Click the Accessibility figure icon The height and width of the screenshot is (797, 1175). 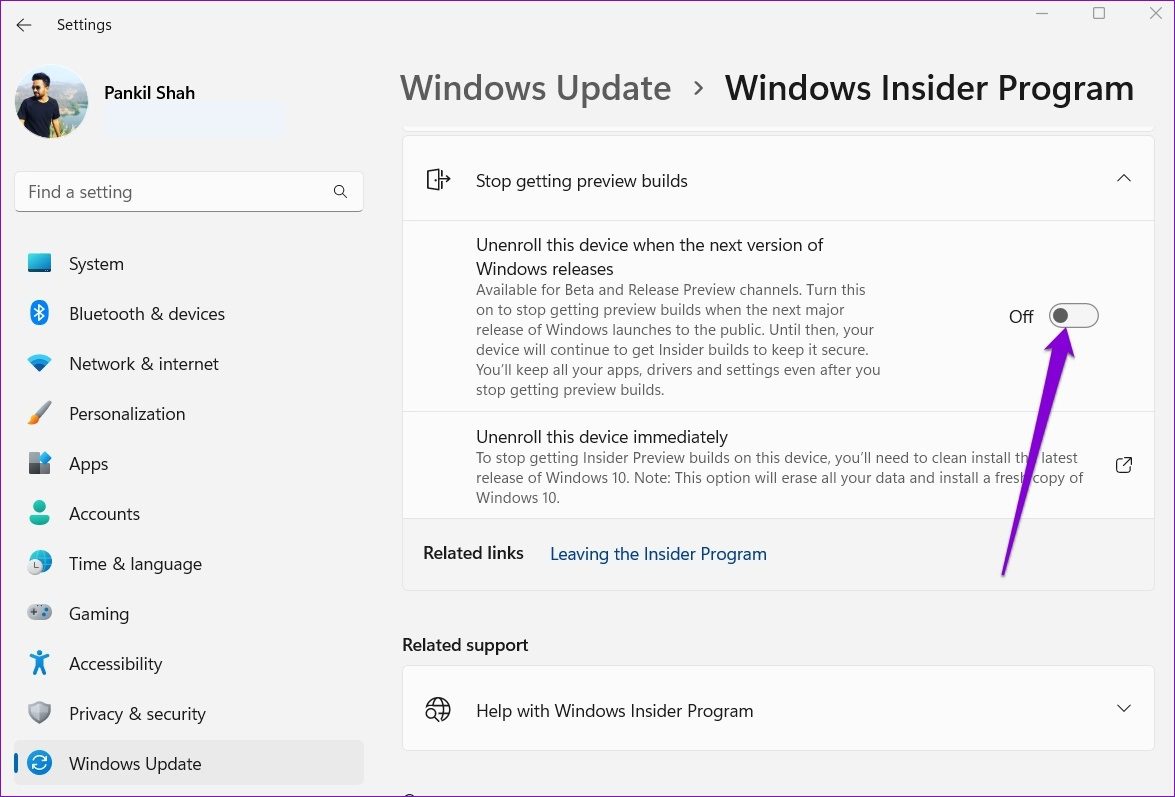pyautogui.click(x=40, y=664)
